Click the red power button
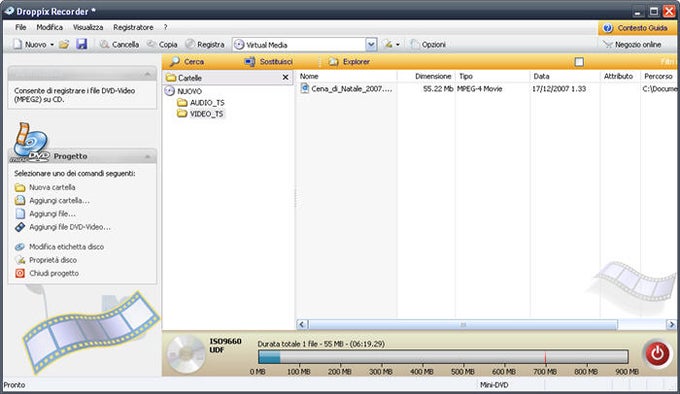This screenshot has width=680, height=394. [x=657, y=354]
